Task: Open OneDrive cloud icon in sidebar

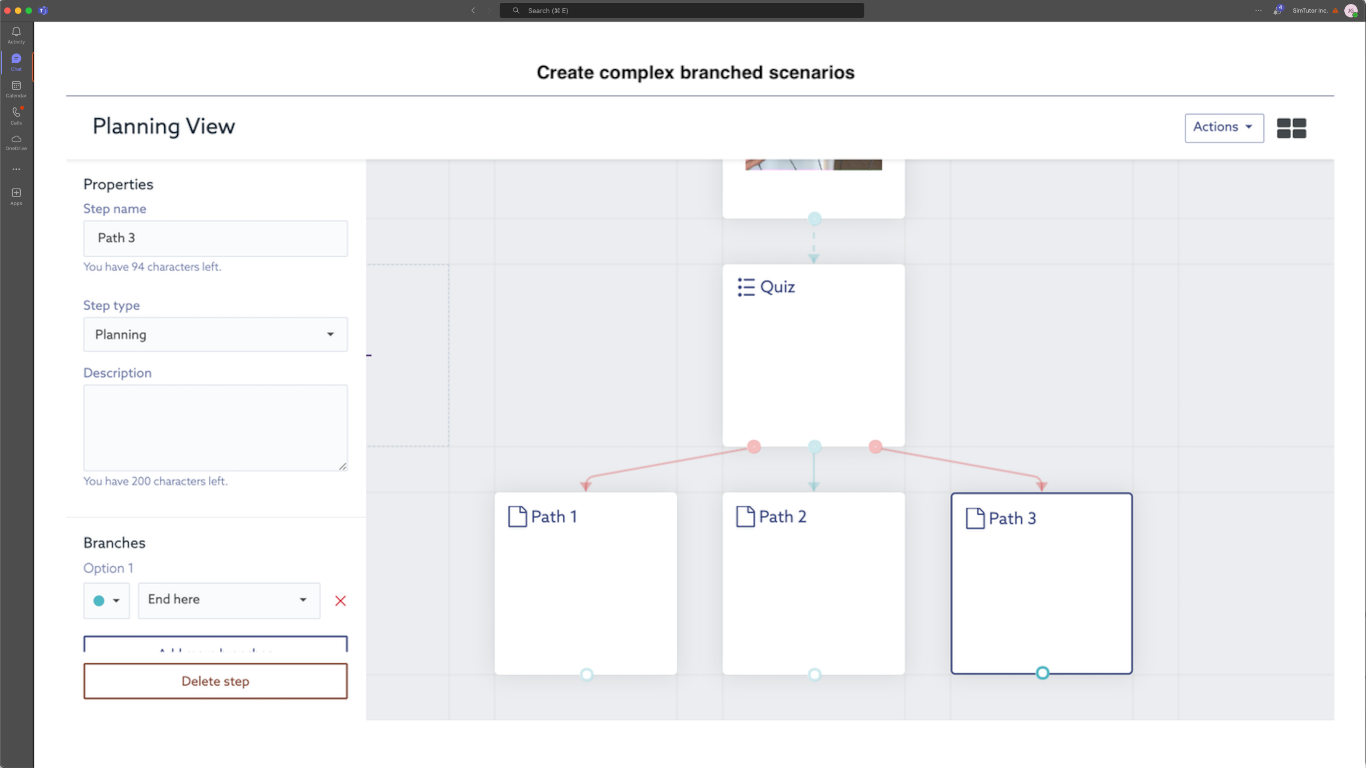Action: point(16,141)
